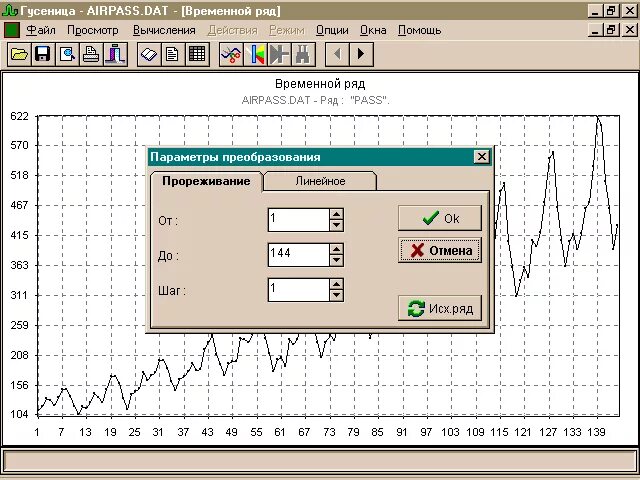
Task: Open the Помощь menu
Action: click(420, 30)
